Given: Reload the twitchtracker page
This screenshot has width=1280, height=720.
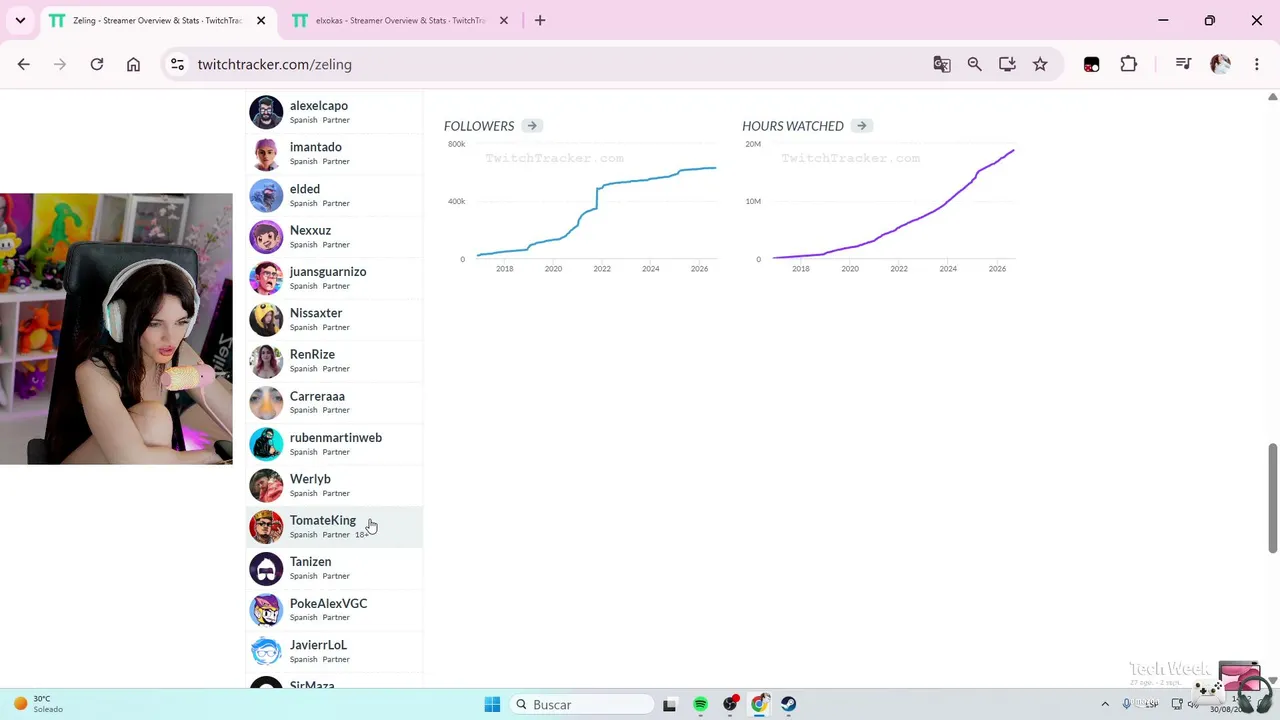Looking at the screenshot, I should (x=97, y=64).
